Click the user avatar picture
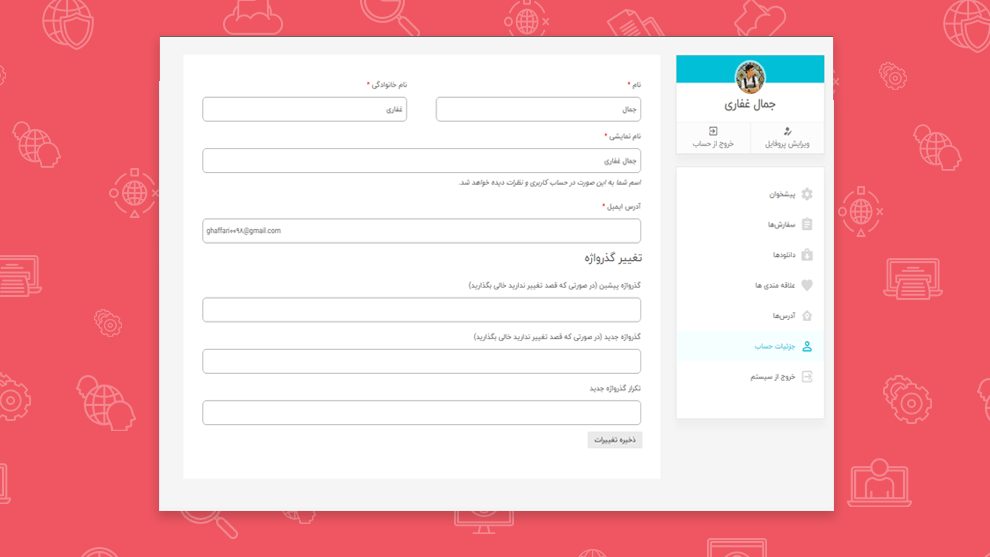Viewport: 990px width, 557px height. click(x=750, y=77)
